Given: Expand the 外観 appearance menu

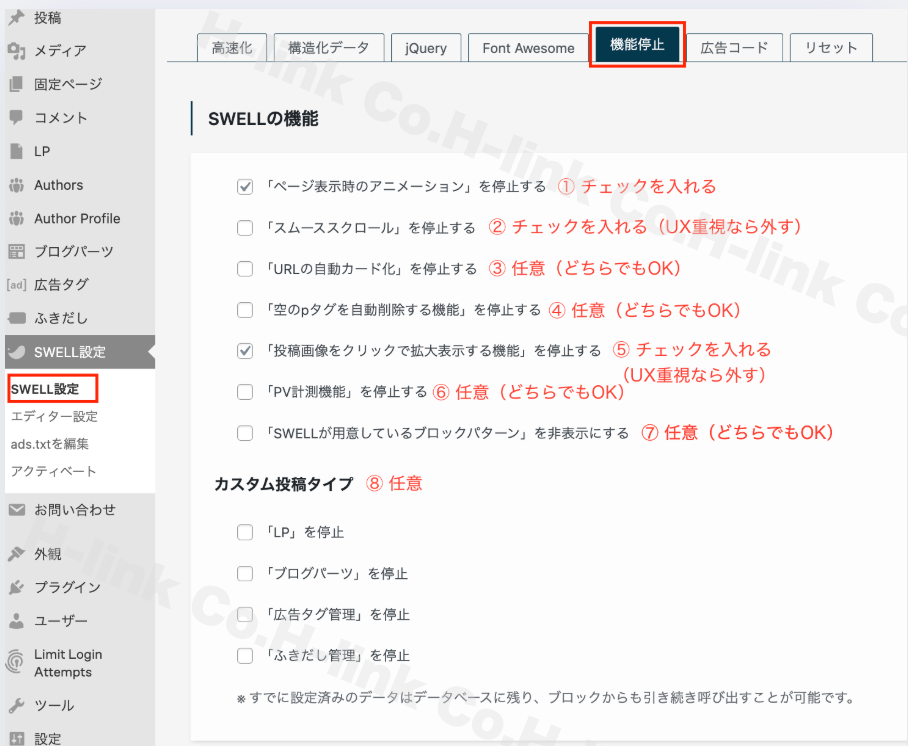Looking at the screenshot, I should pos(48,554).
